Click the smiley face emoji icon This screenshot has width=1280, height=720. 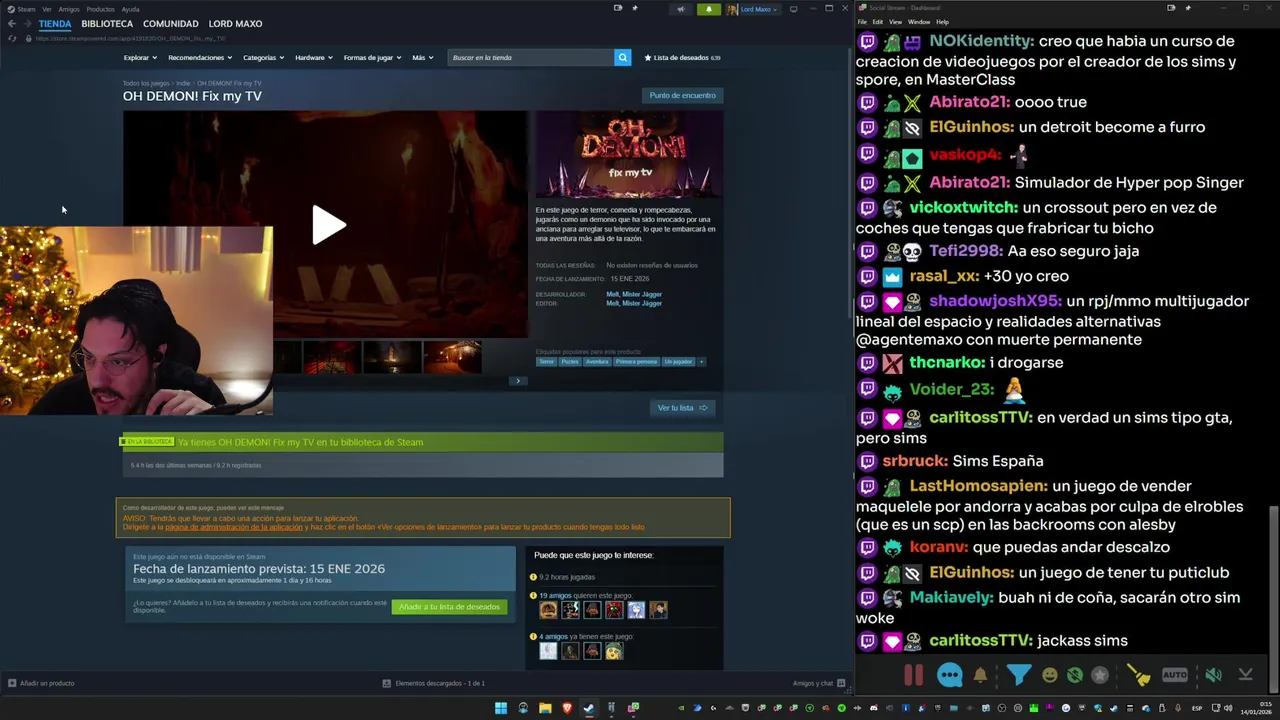coord(1049,675)
